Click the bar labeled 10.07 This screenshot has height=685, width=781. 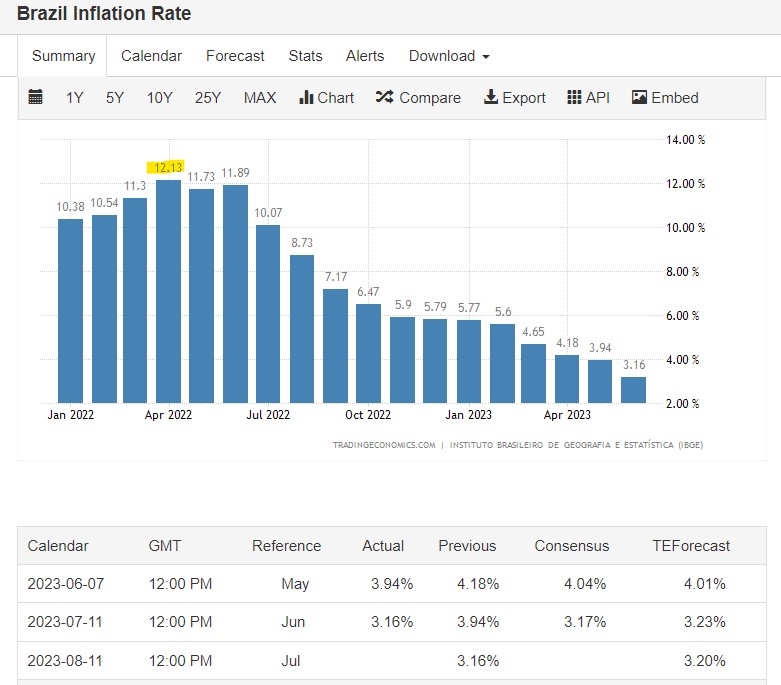point(268,314)
